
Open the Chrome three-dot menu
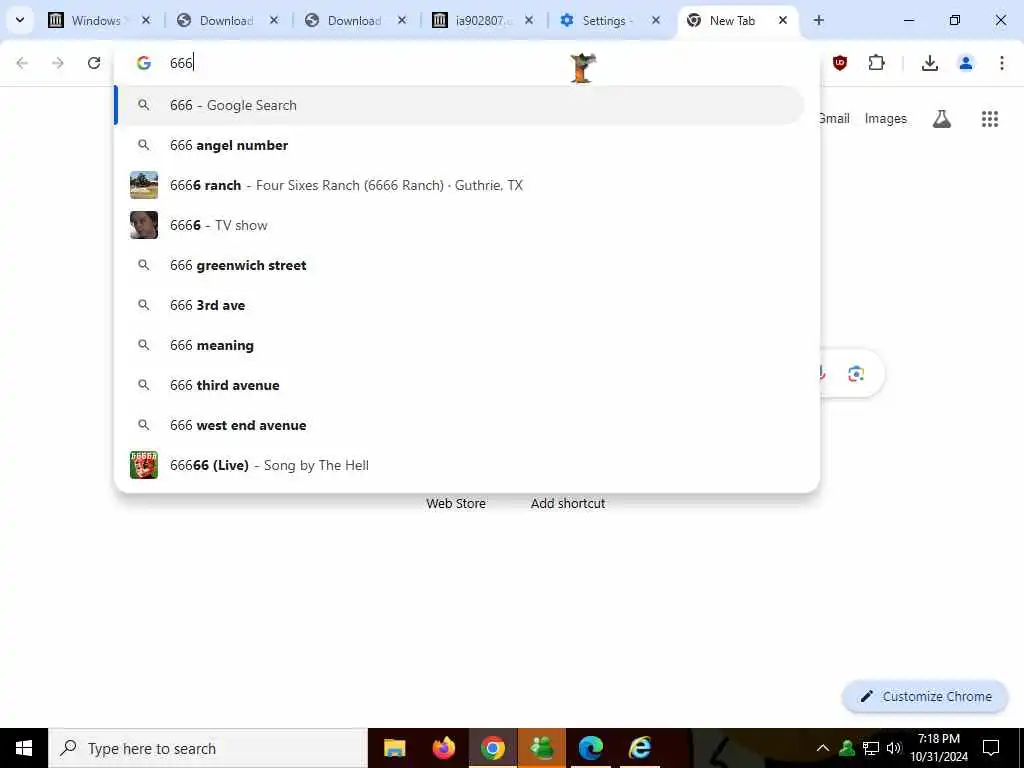(1002, 63)
